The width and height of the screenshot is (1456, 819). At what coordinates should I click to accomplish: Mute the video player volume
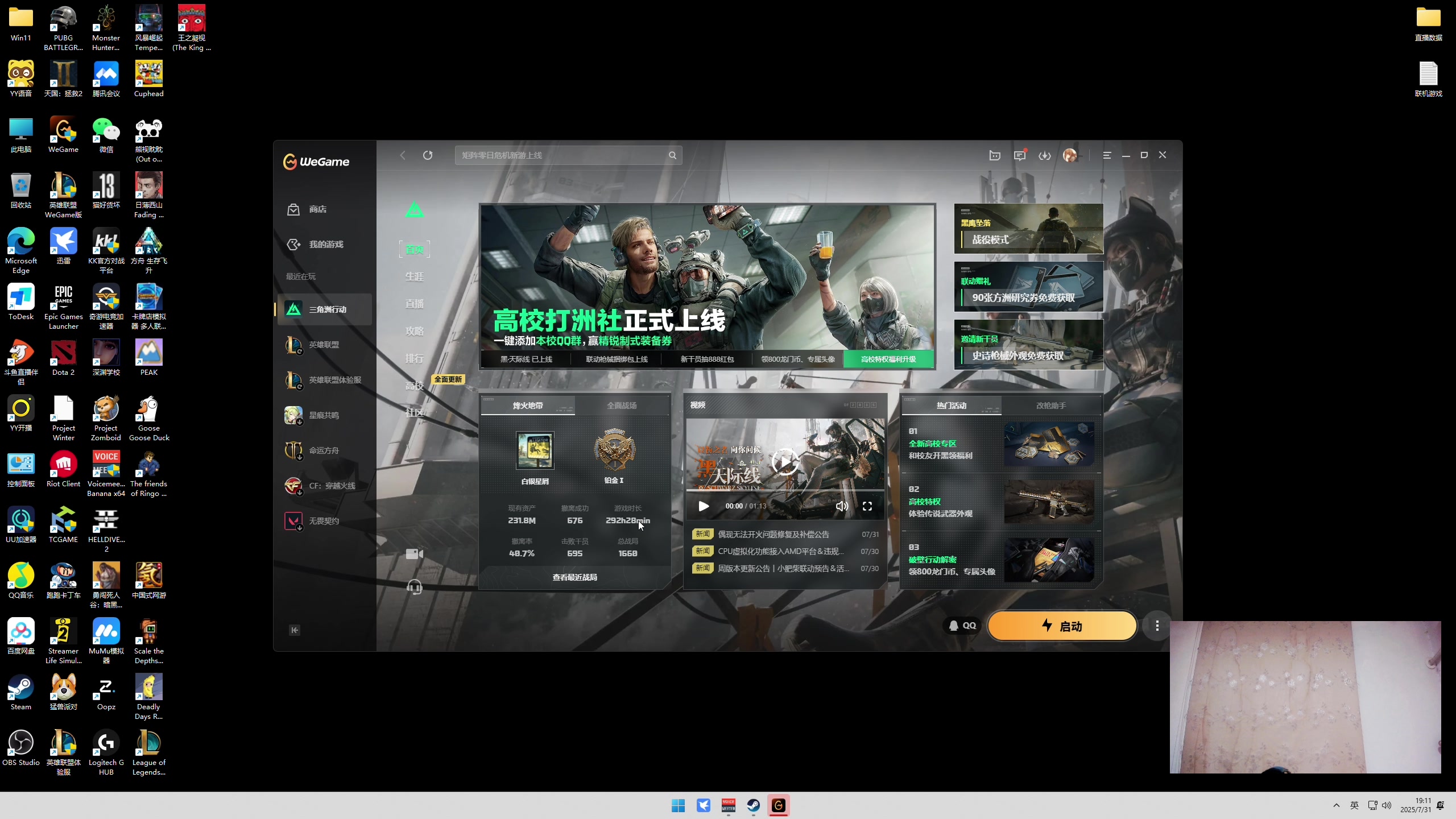pyautogui.click(x=842, y=506)
